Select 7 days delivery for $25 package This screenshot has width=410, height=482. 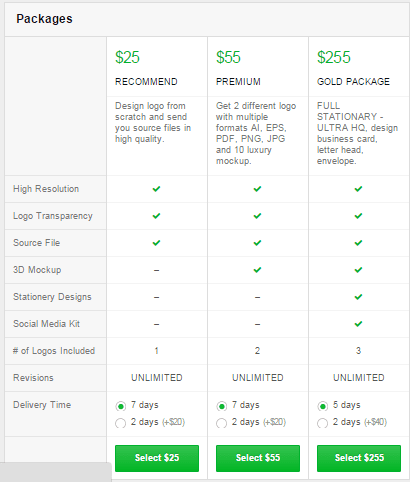tap(121, 406)
